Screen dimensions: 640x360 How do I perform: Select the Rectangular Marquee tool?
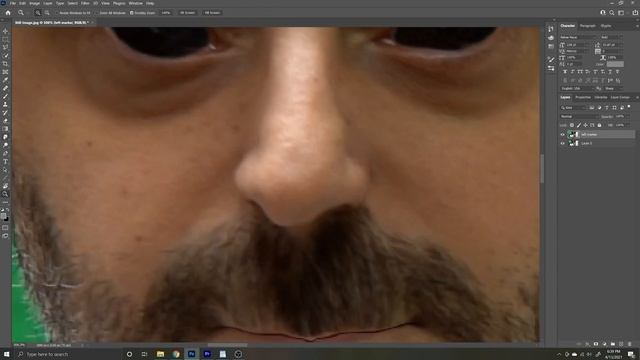pyautogui.click(x=5, y=39)
